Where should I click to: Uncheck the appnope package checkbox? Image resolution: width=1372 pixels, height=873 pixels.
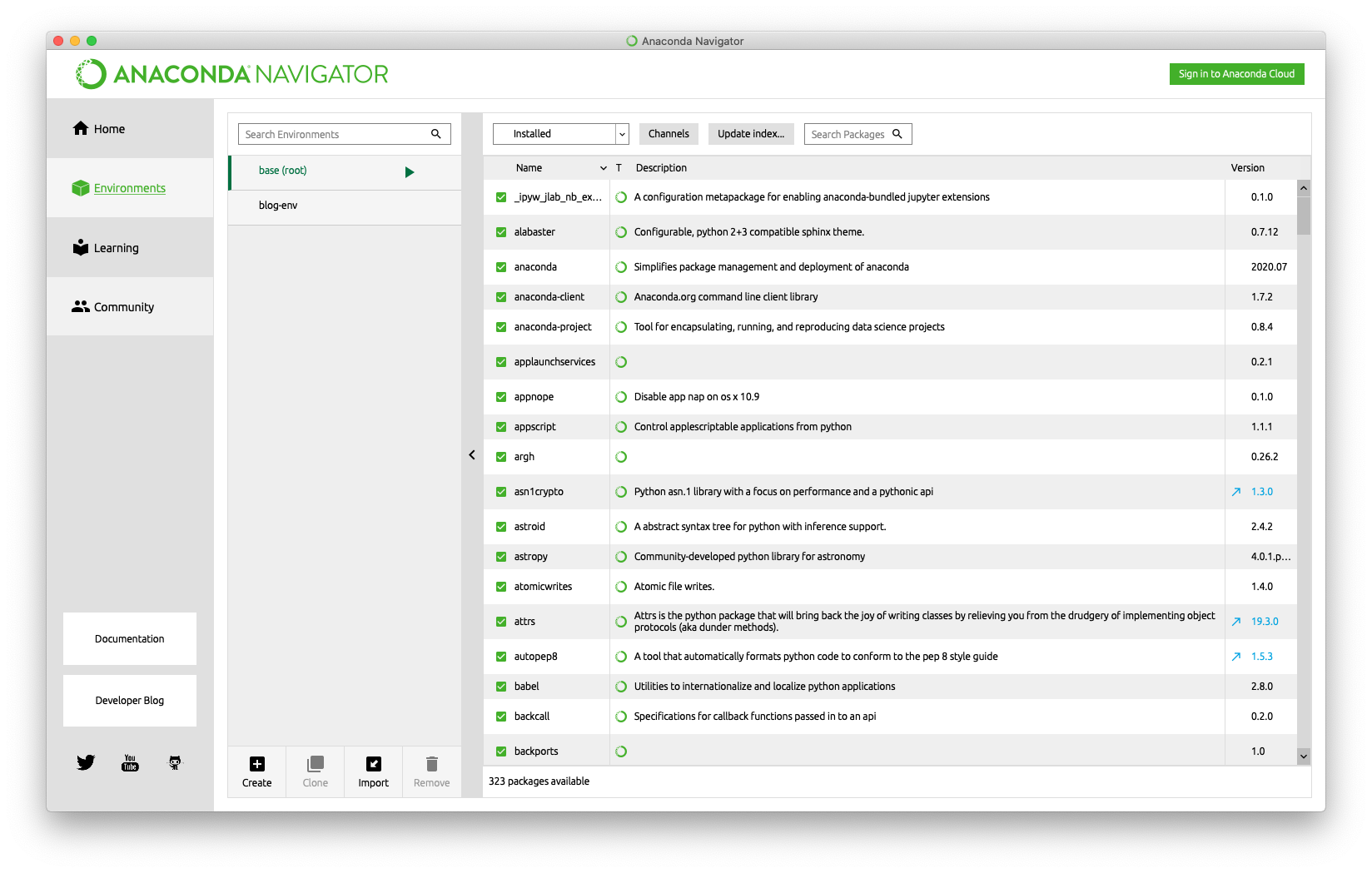pos(500,397)
